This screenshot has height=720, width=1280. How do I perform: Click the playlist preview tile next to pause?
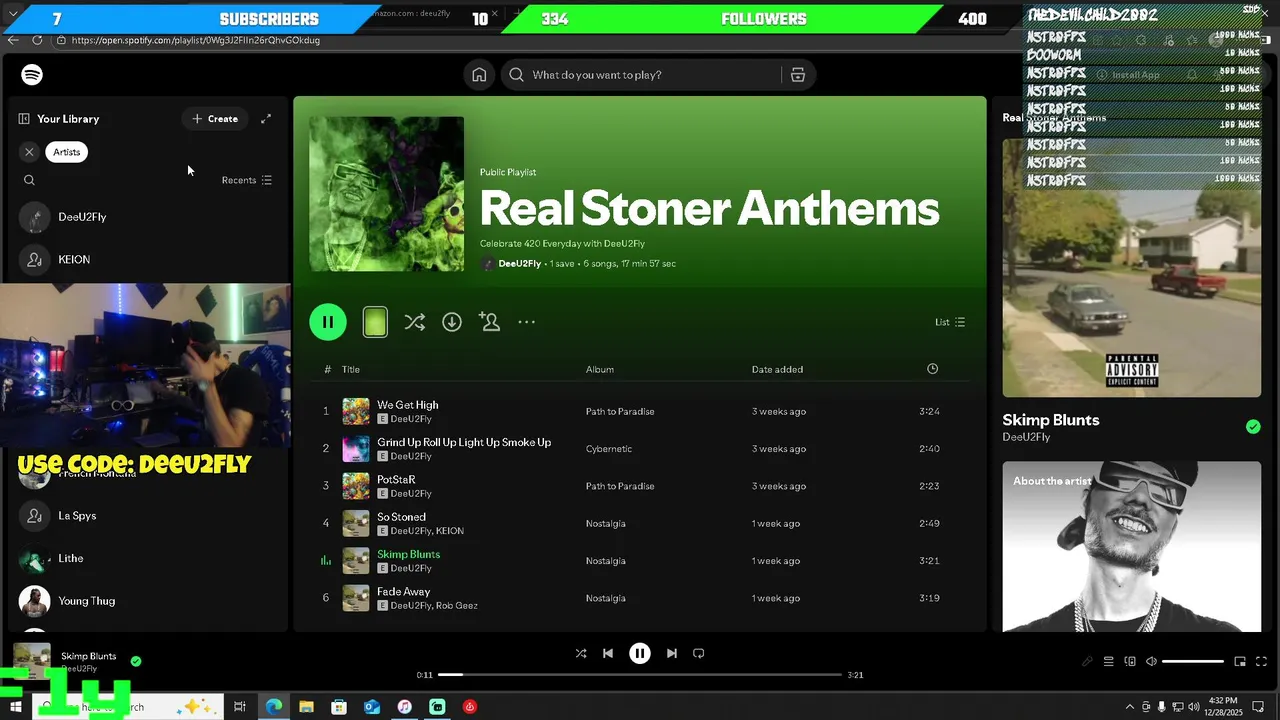click(x=375, y=322)
